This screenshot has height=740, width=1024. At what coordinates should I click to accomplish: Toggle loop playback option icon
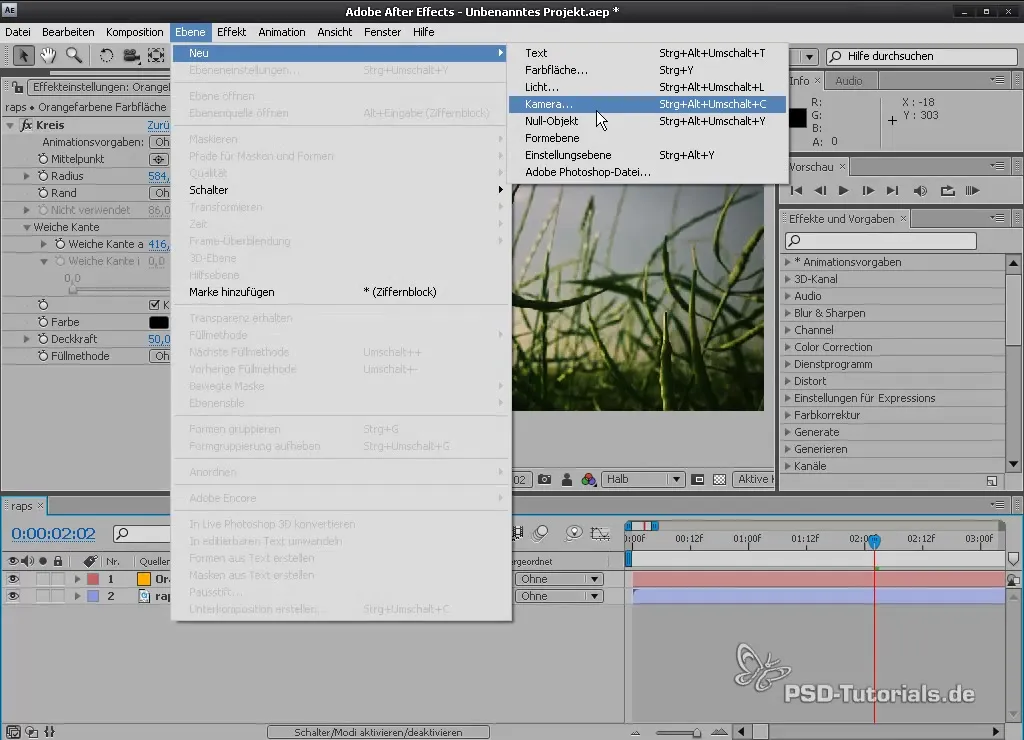(x=947, y=191)
